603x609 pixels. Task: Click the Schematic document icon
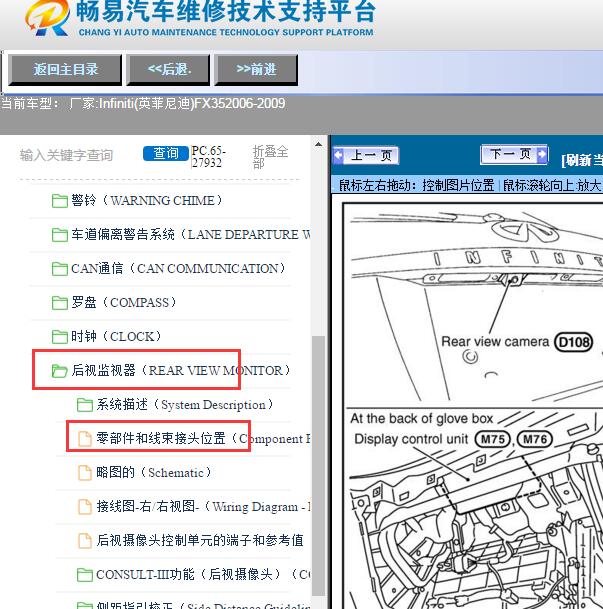click(85, 473)
